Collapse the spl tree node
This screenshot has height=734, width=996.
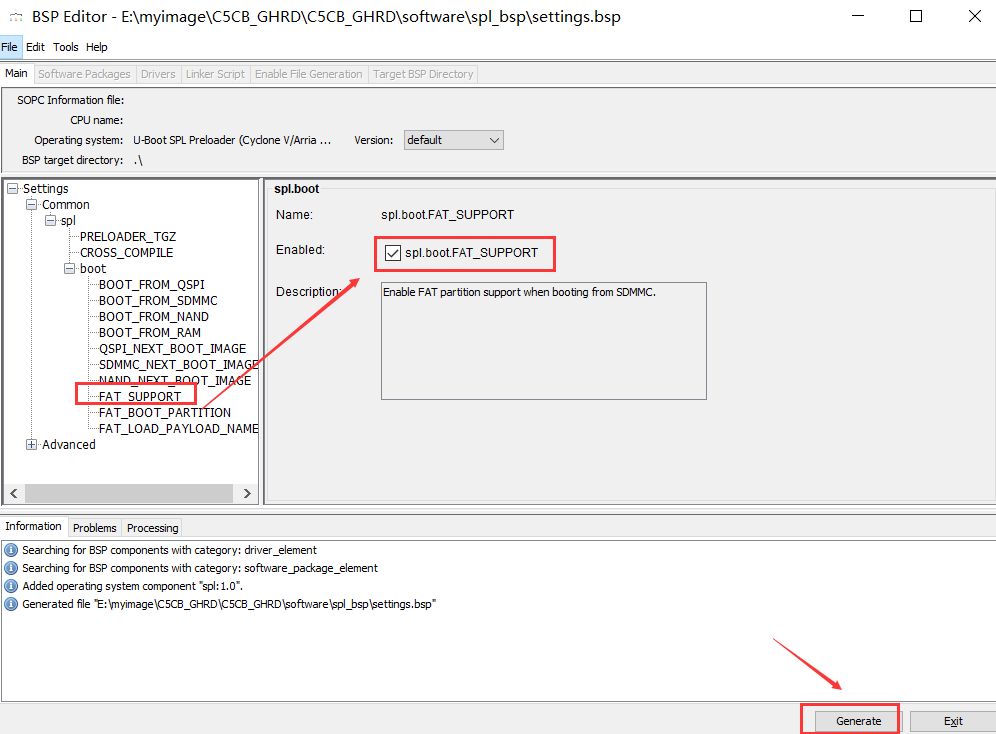tap(51, 220)
